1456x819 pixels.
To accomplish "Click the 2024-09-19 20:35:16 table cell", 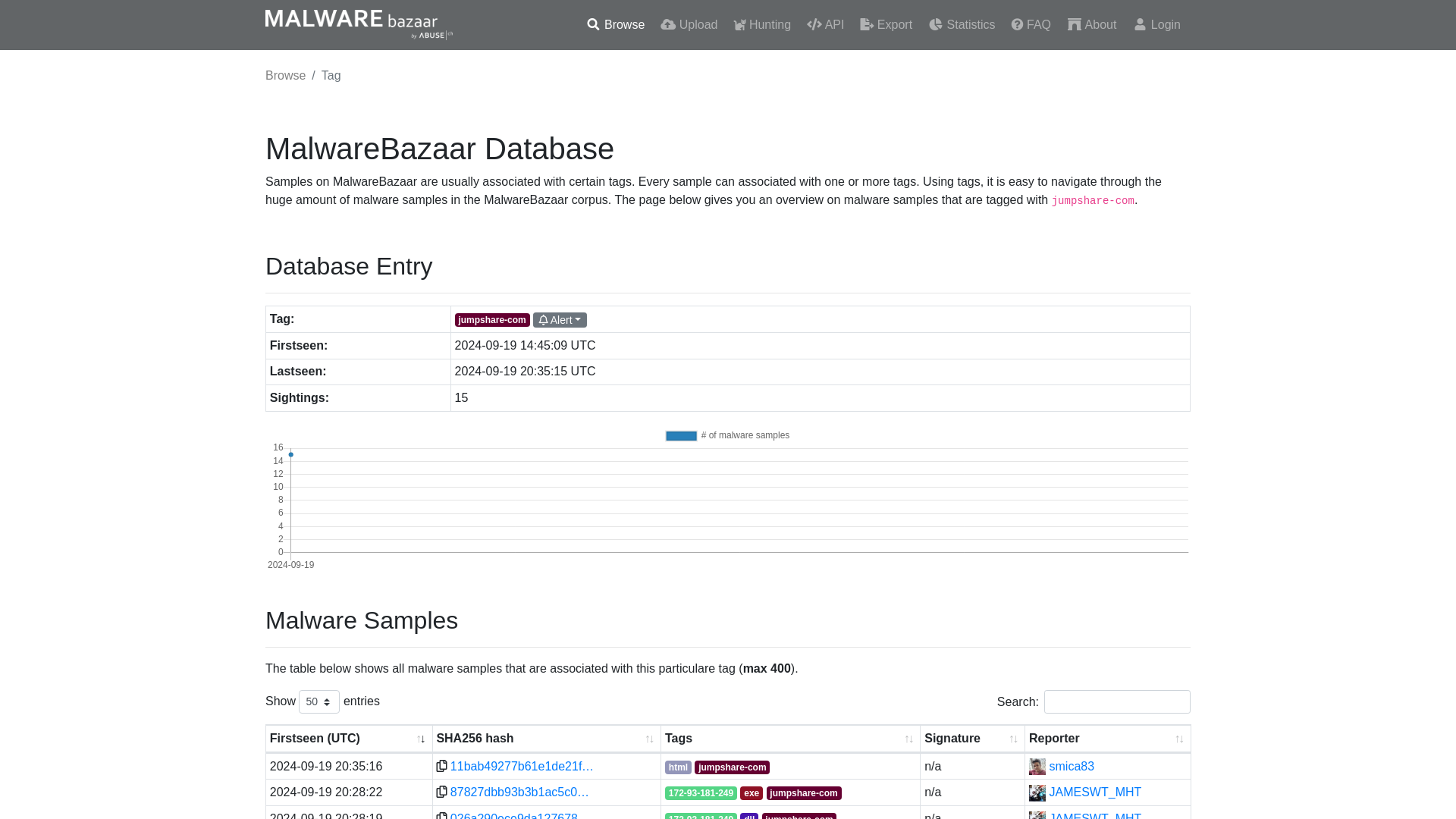I will click(349, 767).
